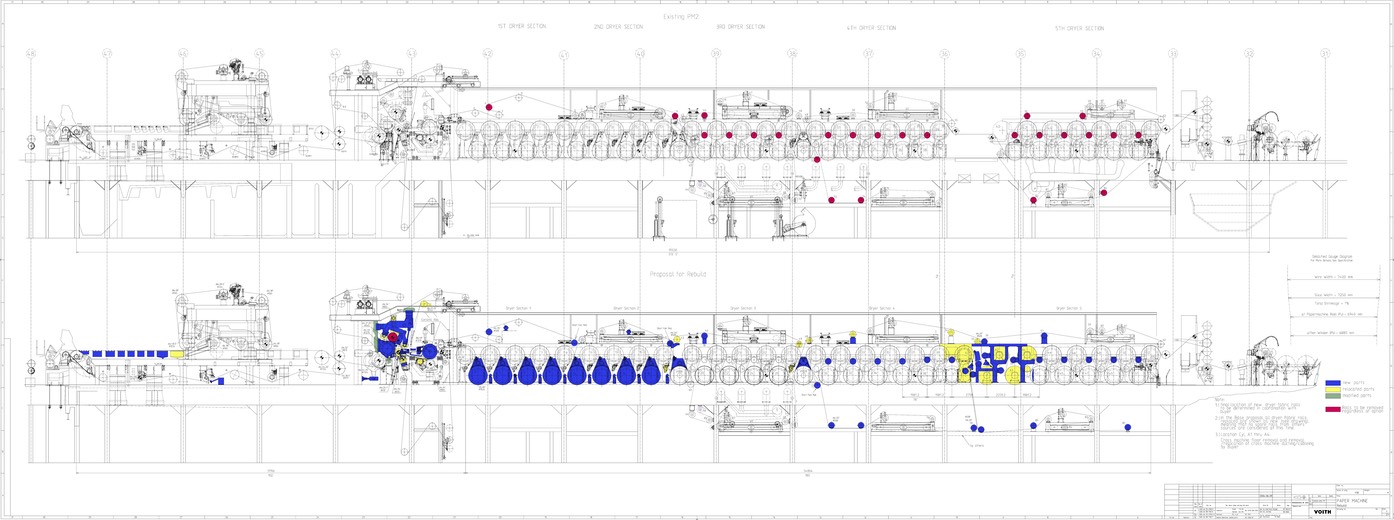1394x520 pixels.
Task: Click the green 'modified parts' legend swatch
Action: click(x=1333, y=396)
